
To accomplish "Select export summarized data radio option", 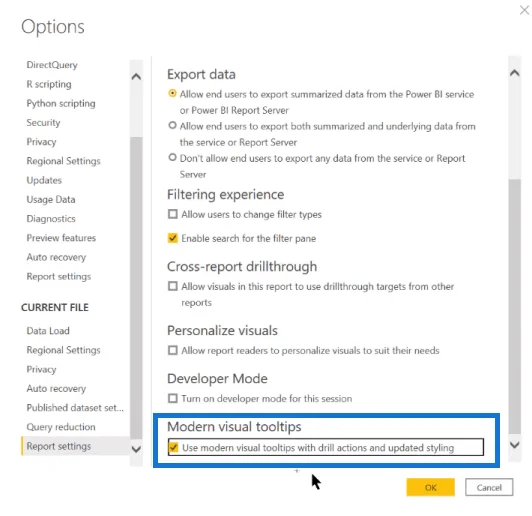I will click(x=172, y=93).
